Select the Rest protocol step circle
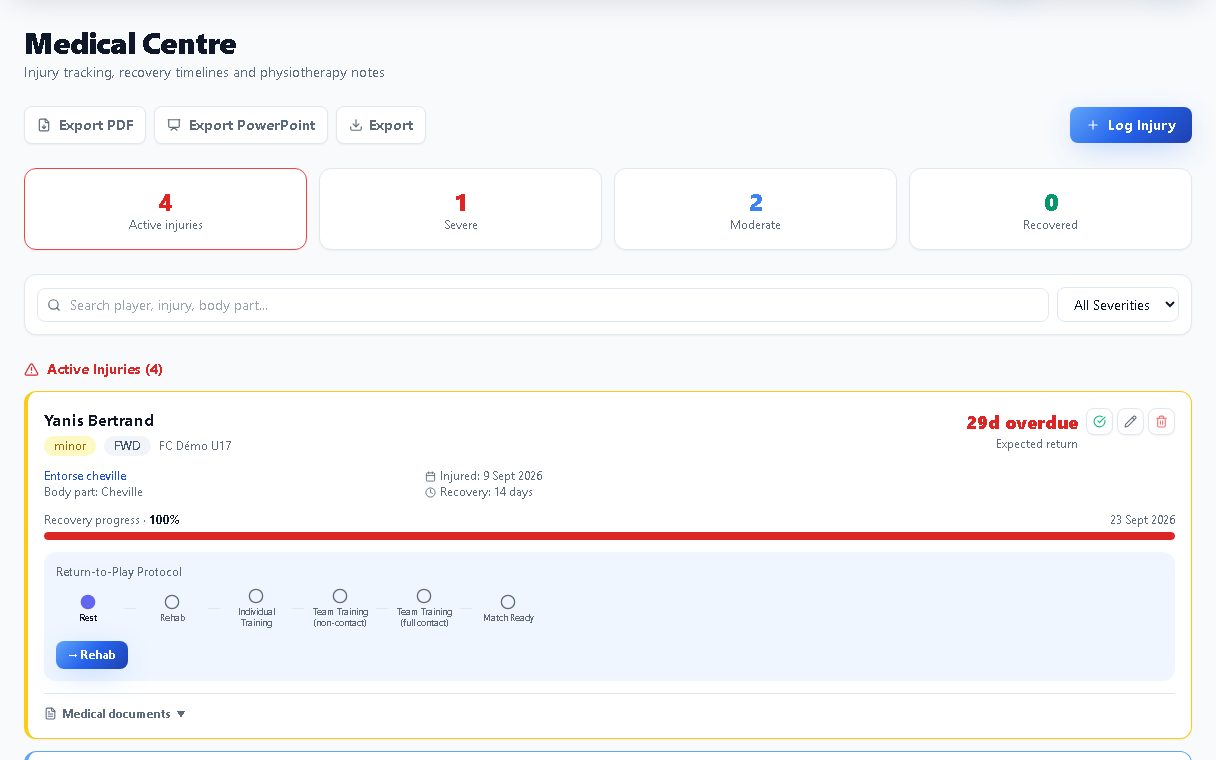 pyautogui.click(x=88, y=602)
